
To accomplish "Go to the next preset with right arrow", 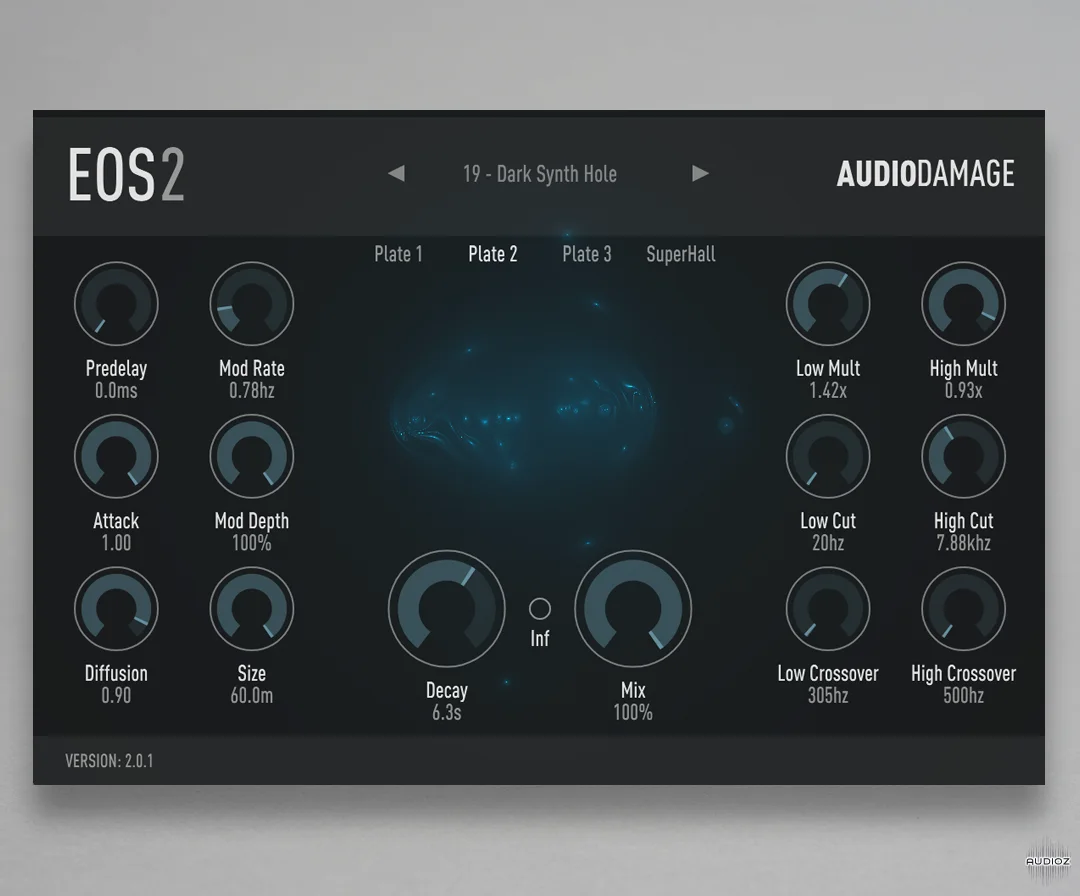I will pos(700,174).
